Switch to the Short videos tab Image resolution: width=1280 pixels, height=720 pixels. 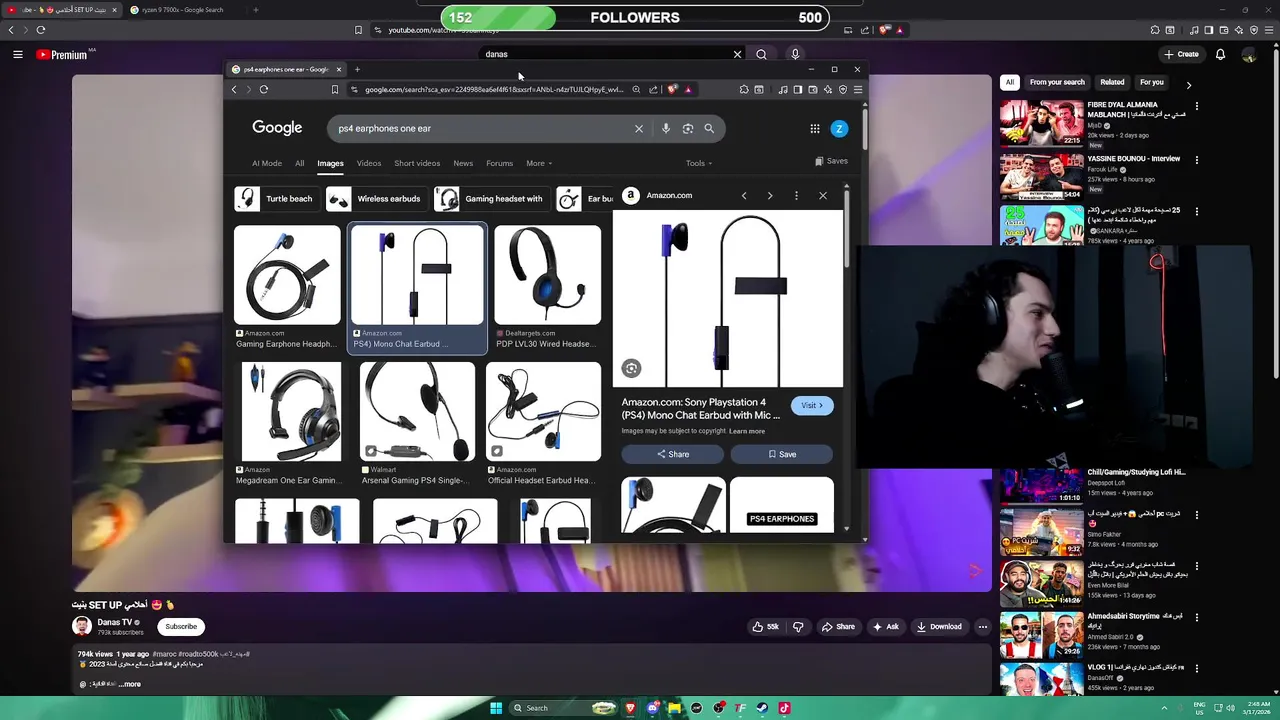417,163
